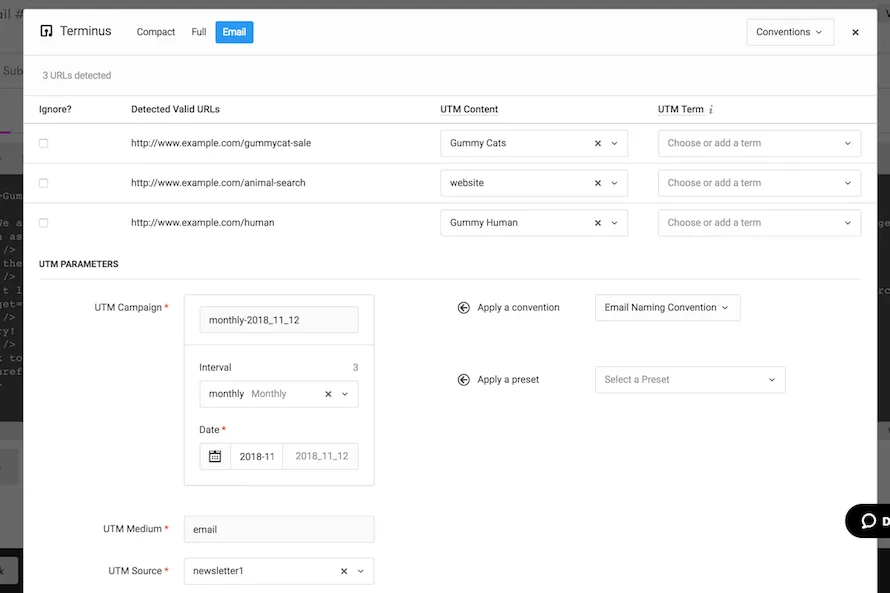Open the monthly Interval dropdown
Viewport: 890px width, 593px height.
click(x=346, y=393)
